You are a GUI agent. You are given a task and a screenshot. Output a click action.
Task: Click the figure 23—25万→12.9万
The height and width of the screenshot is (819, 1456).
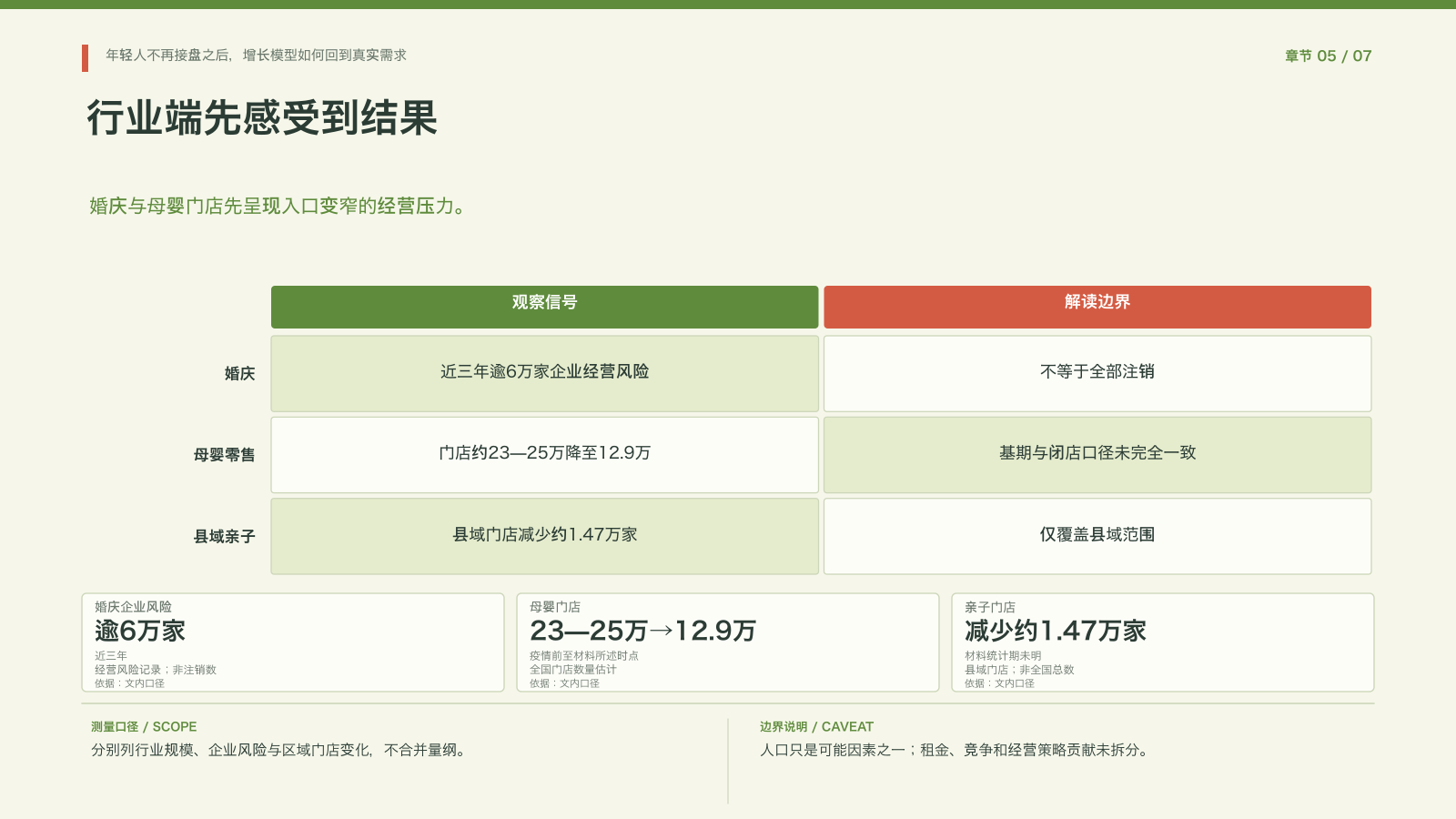pos(642,631)
